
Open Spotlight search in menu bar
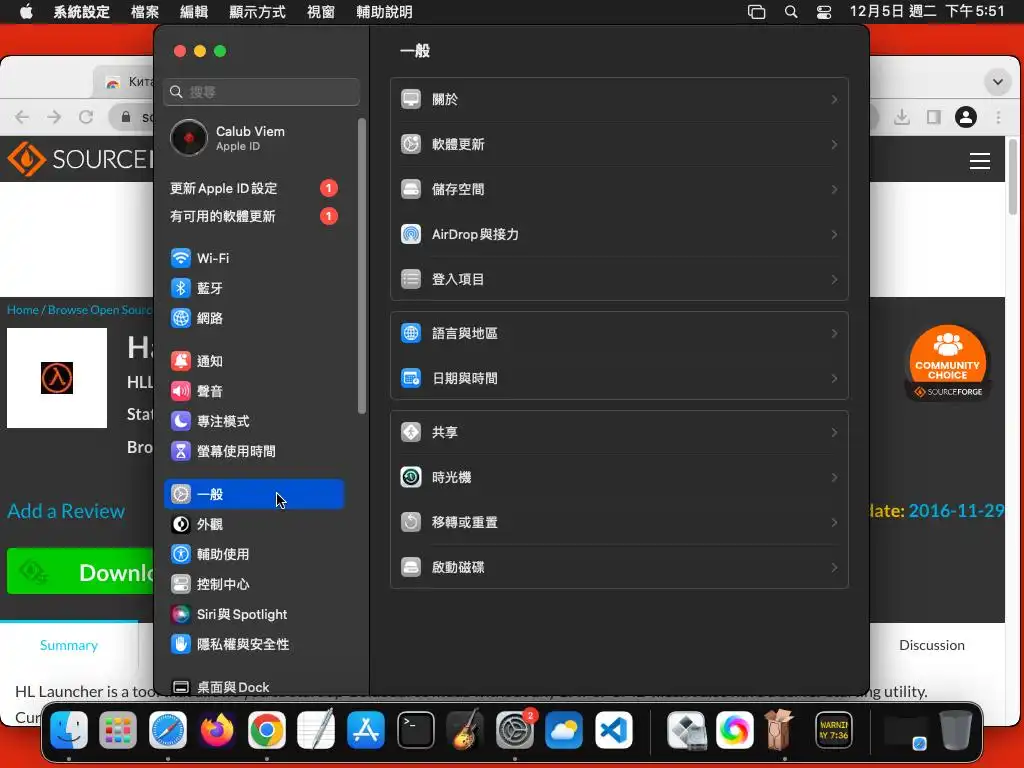791,12
